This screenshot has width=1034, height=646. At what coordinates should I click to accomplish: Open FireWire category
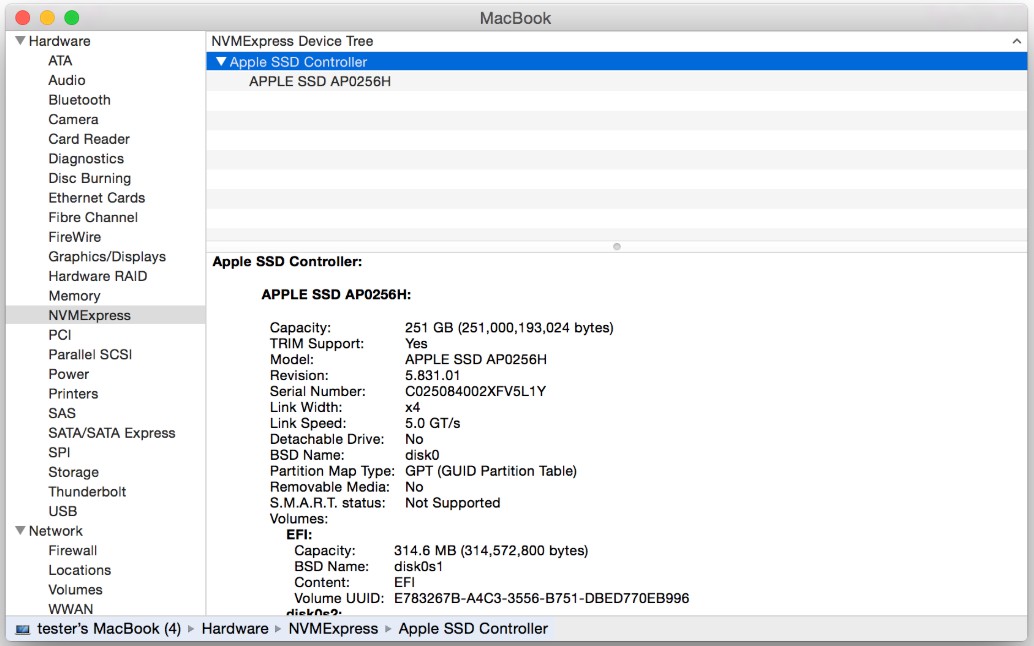pos(75,237)
